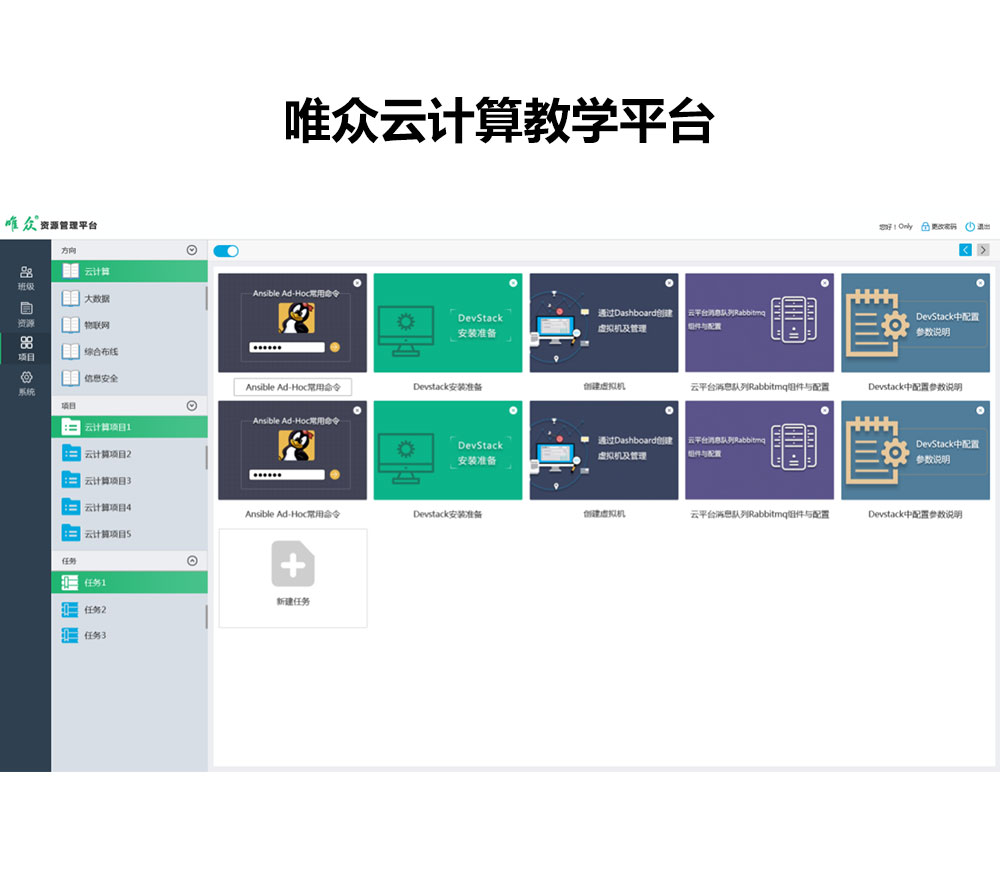Open the lower-row 通过Dashboard创建虚拟机及管理 card
Viewport: 1000px width, 873px height.
(x=604, y=450)
